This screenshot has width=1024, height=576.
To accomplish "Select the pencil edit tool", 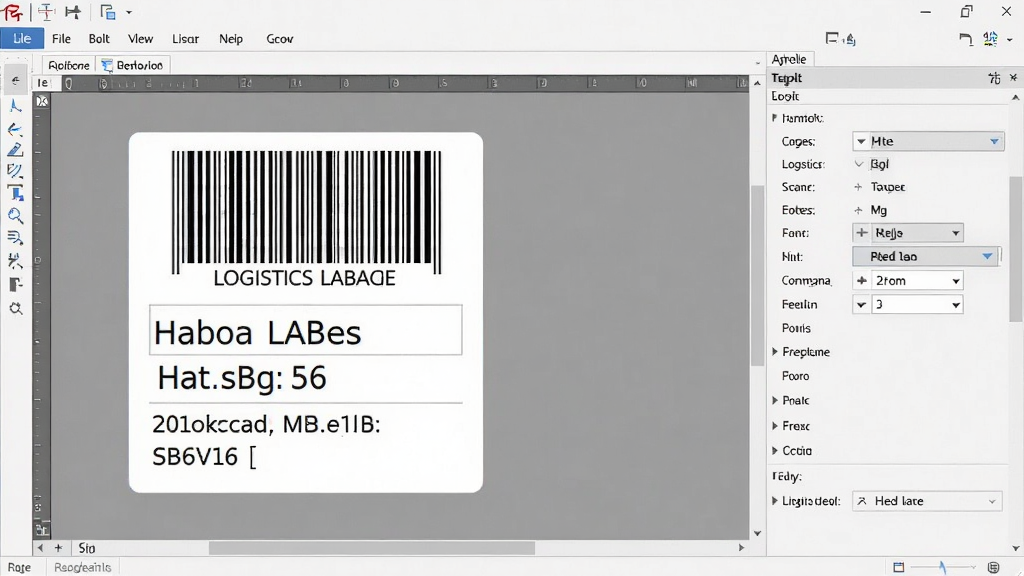I will point(15,150).
